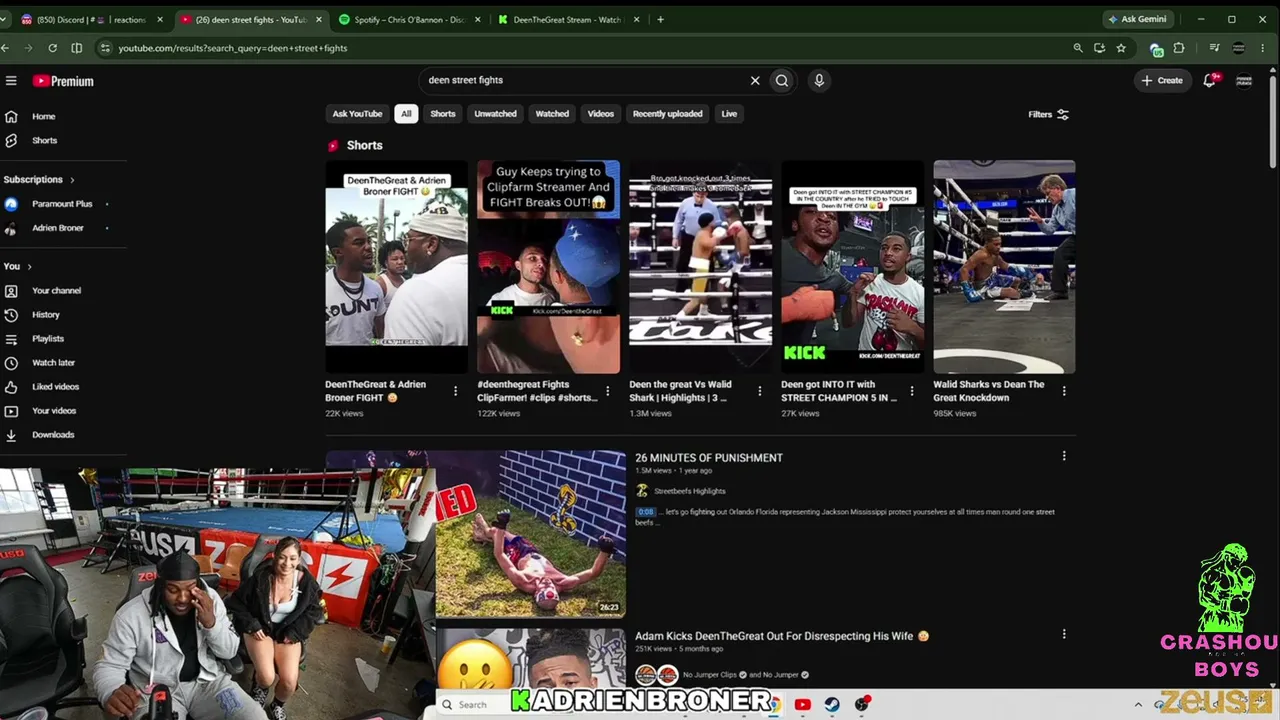Open options for Walid Sharks Knockdown short
The width and height of the screenshot is (1280, 720).
click(x=1064, y=391)
